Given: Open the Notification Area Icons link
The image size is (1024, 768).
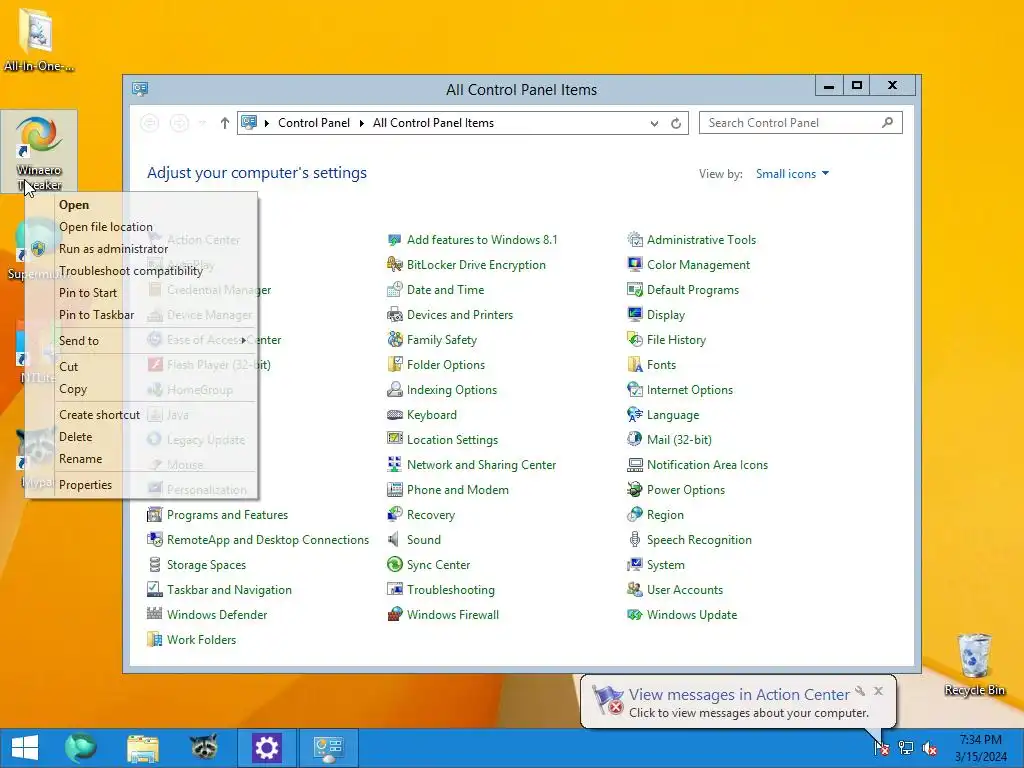Looking at the screenshot, I should 707,464.
